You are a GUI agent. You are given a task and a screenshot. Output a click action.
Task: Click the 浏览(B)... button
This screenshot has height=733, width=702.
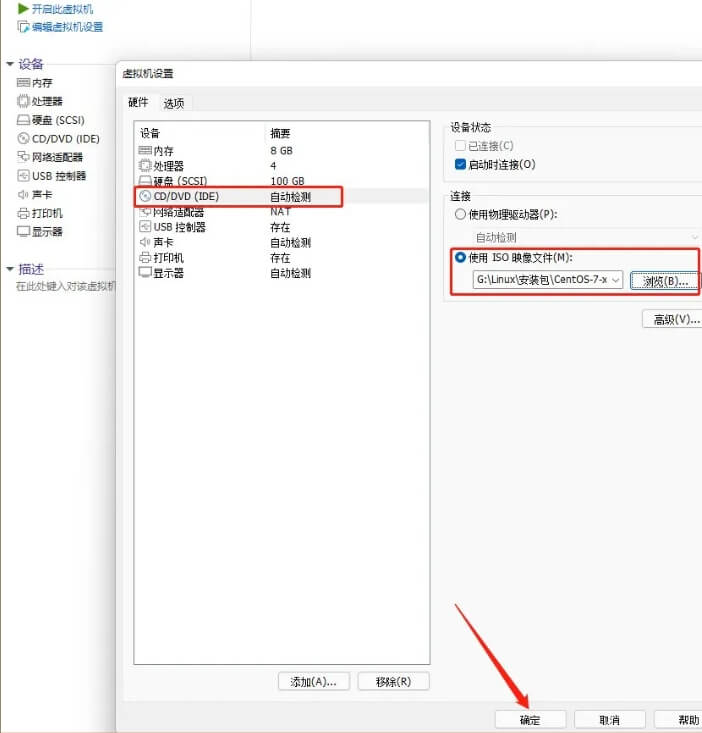coord(664,281)
